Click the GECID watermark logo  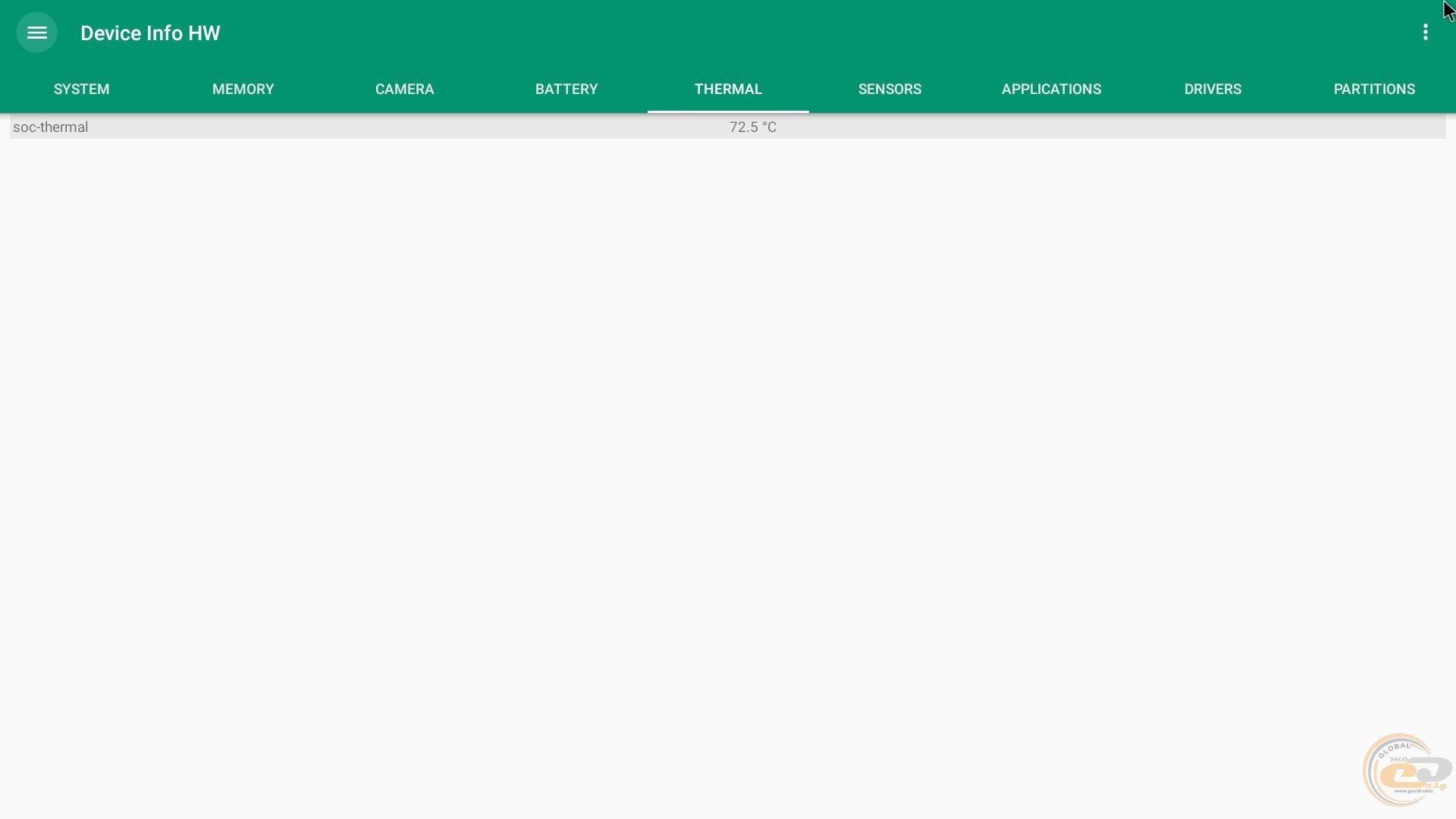pyautogui.click(x=1405, y=770)
